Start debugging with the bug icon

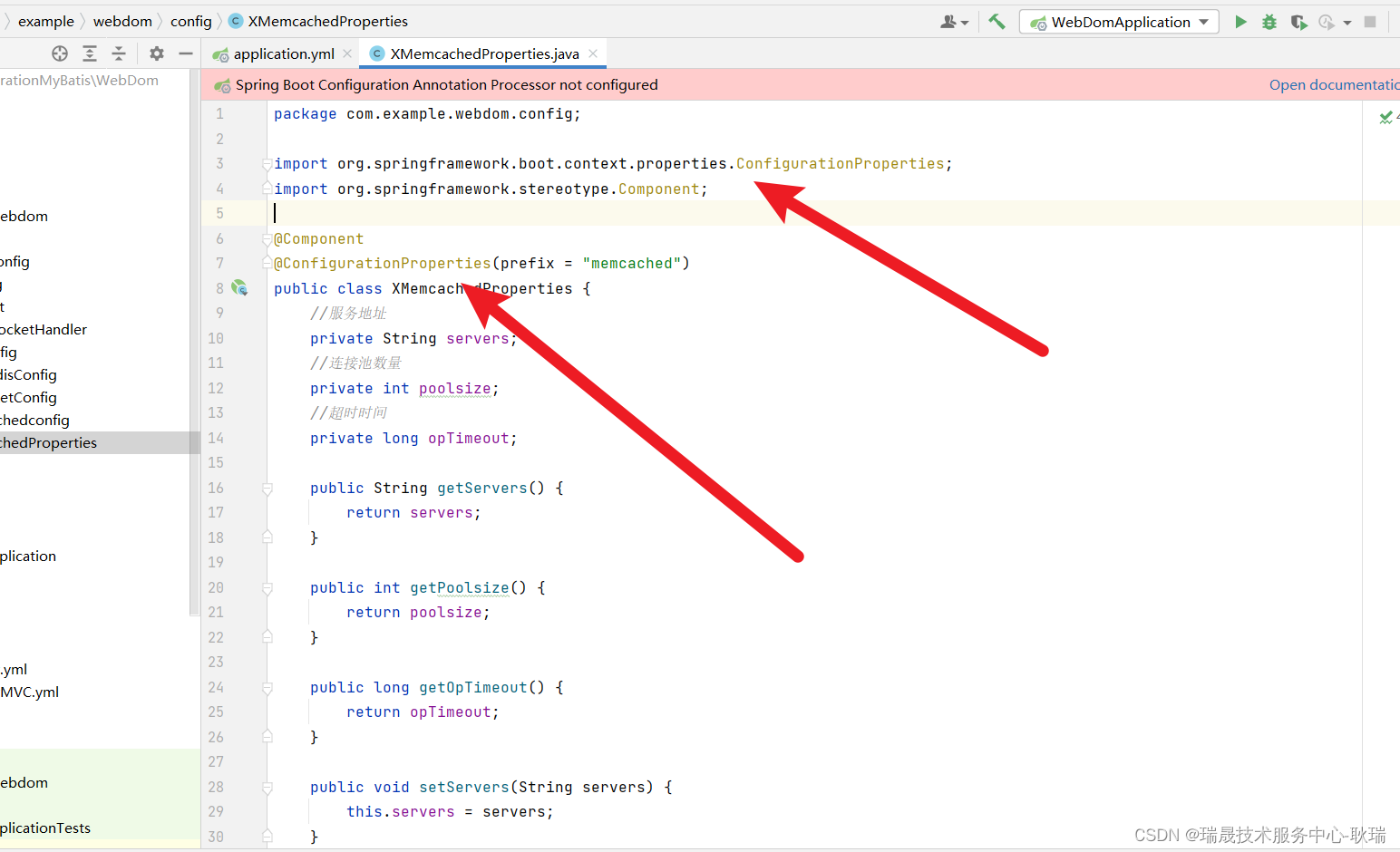1269,22
